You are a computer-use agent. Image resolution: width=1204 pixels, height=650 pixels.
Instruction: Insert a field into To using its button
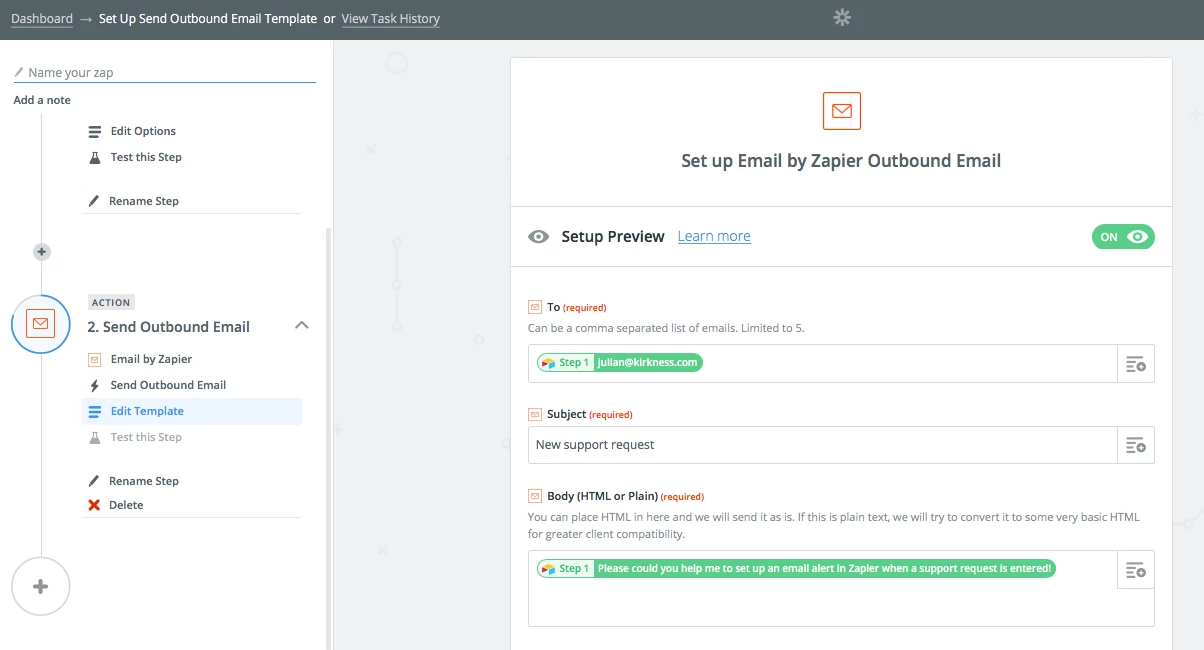click(1135, 364)
